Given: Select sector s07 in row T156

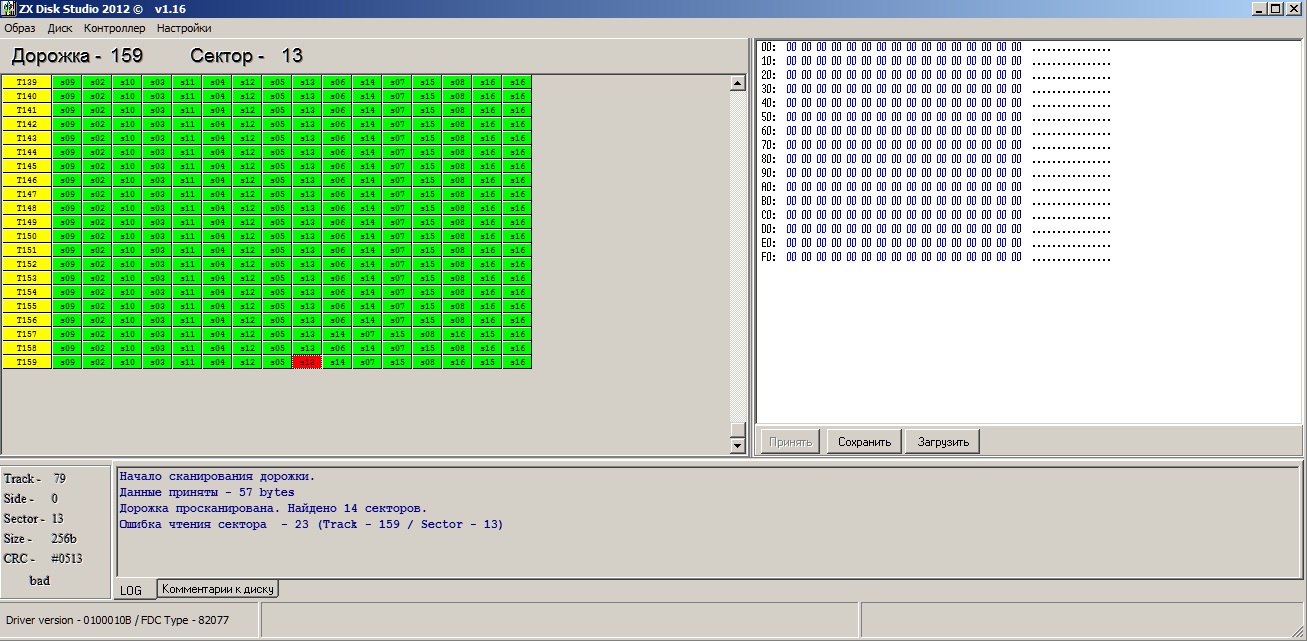Looking at the screenshot, I should pyautogui.click(x=397, y=320).
